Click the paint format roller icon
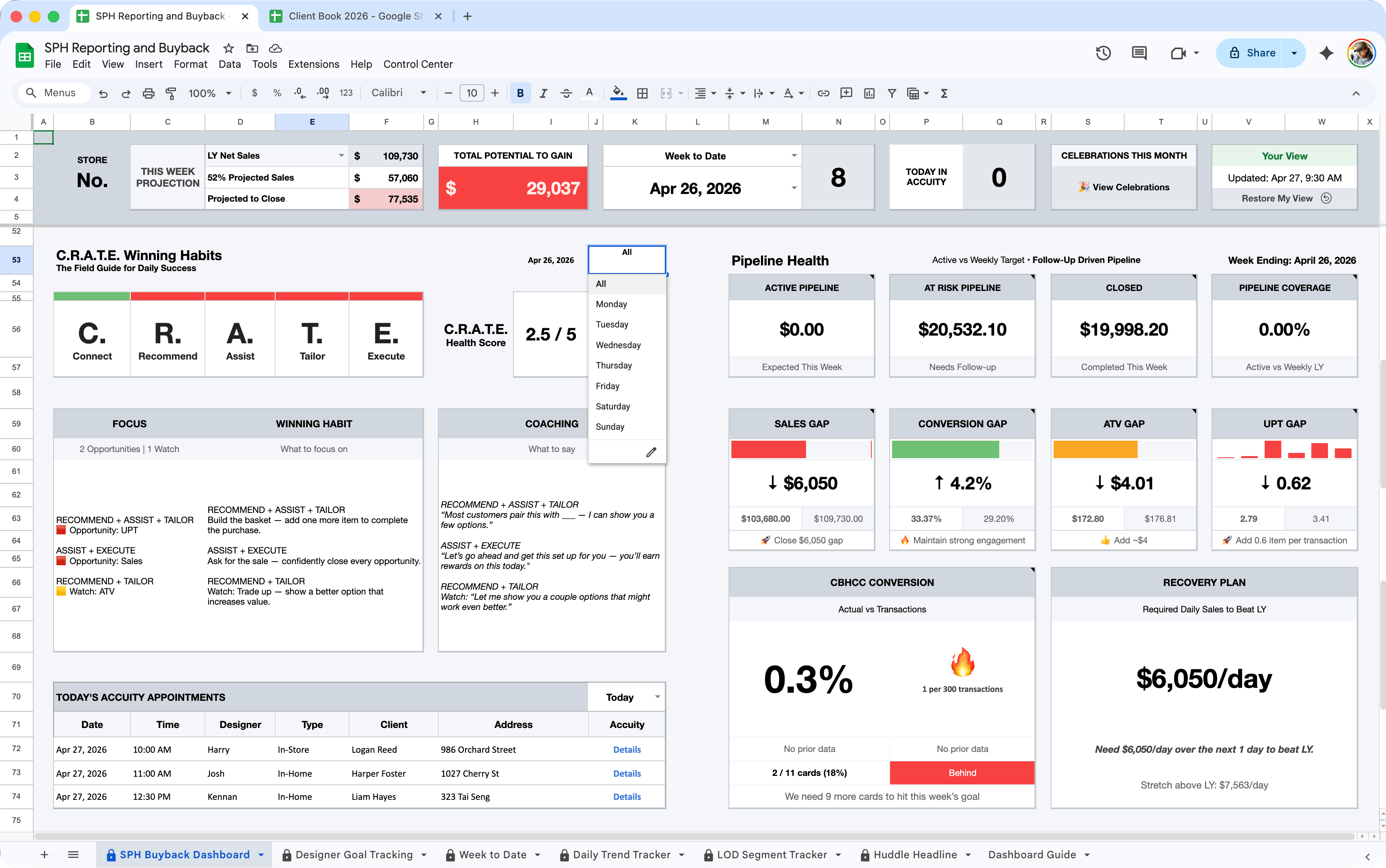The image size is (1386, 868). coord(170,93)
